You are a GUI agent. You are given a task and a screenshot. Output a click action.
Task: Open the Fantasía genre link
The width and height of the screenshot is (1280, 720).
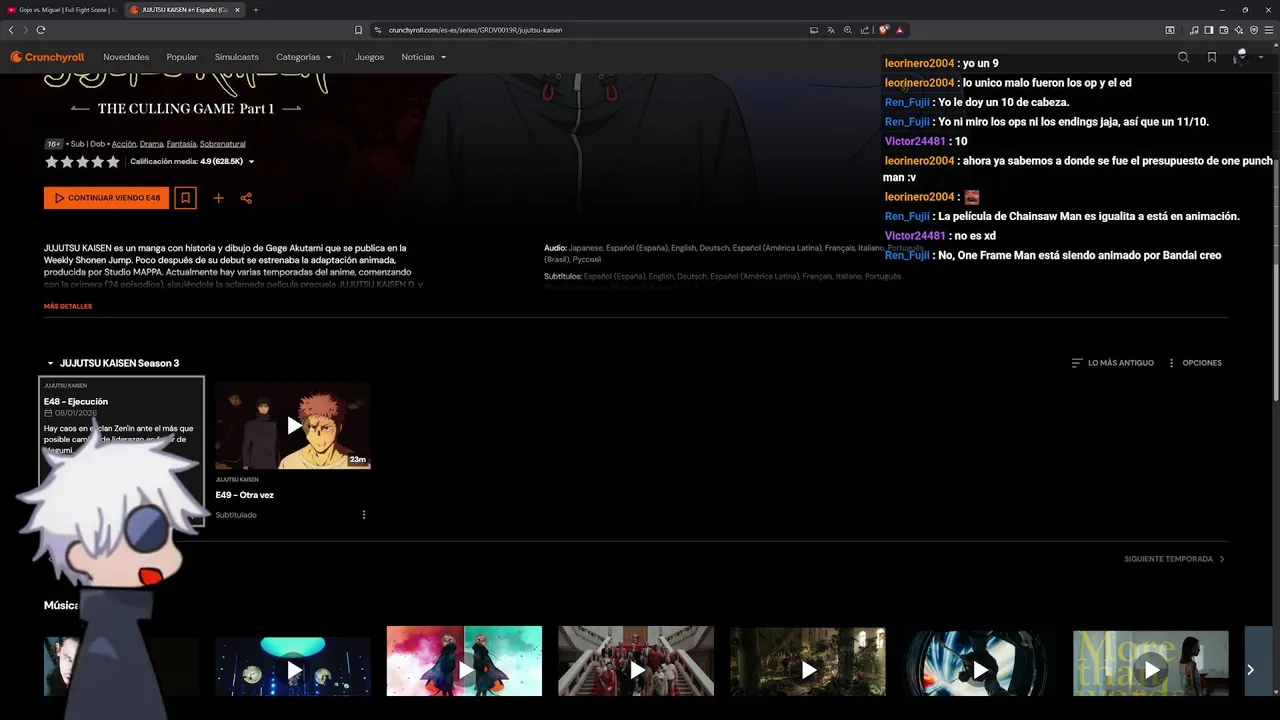[181, 144]
